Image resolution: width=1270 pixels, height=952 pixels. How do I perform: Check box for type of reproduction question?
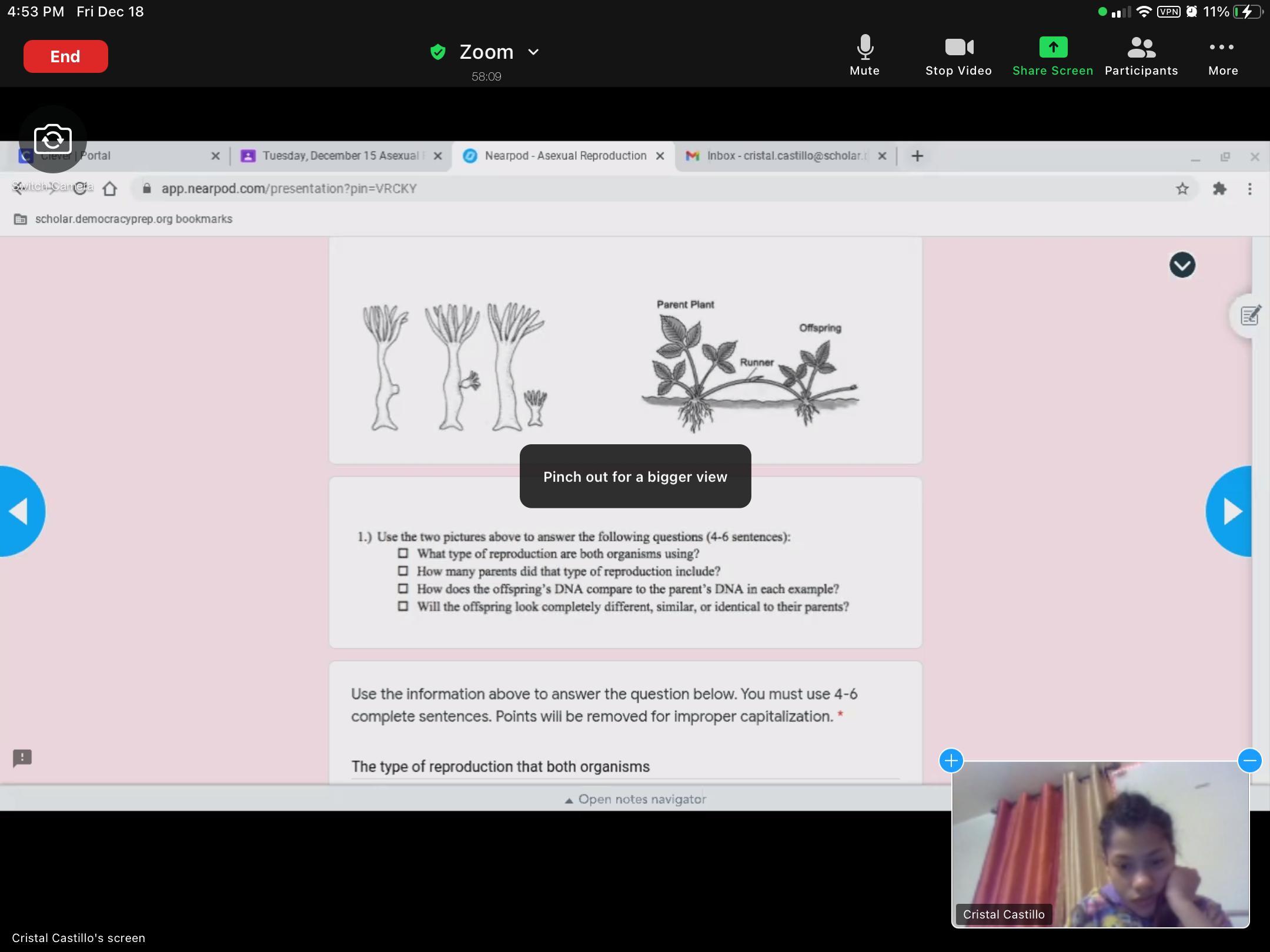click(x=403, y=553)
